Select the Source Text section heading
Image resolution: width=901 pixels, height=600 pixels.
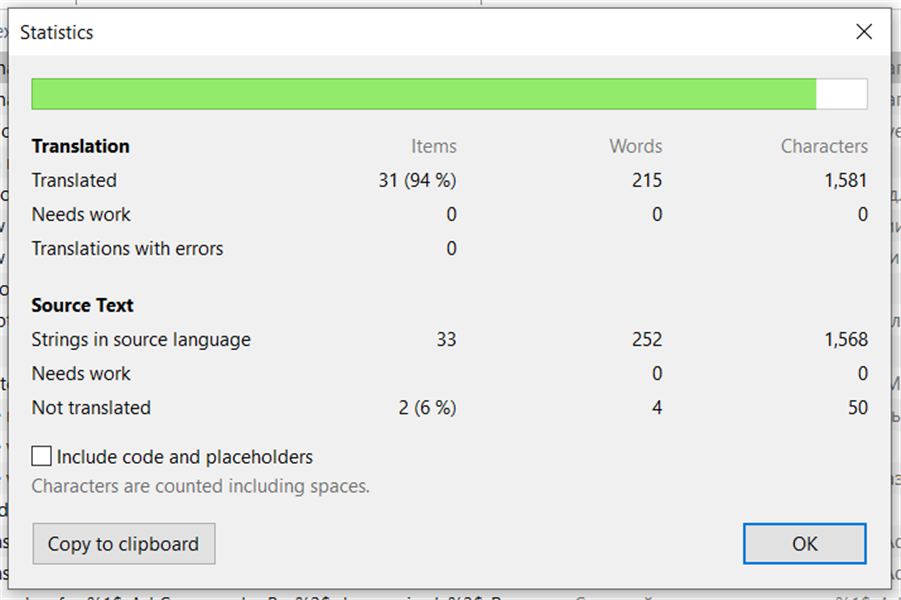tap(82, 306)
